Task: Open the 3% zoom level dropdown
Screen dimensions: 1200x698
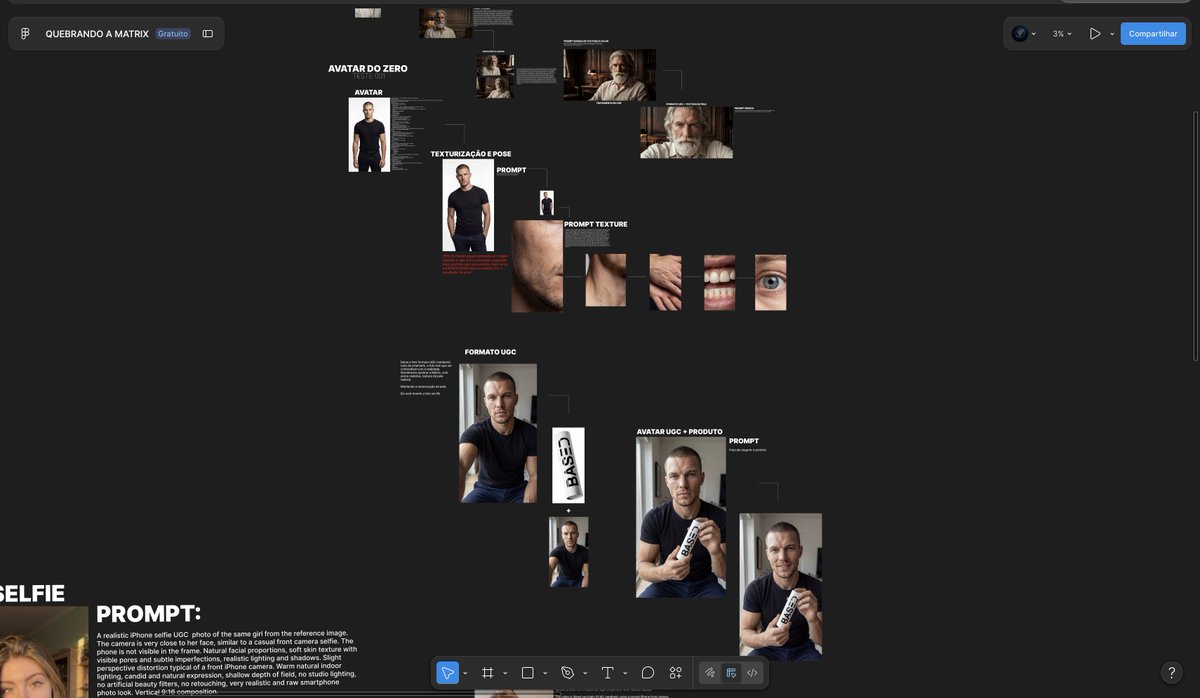Action: click(1062, 34)
